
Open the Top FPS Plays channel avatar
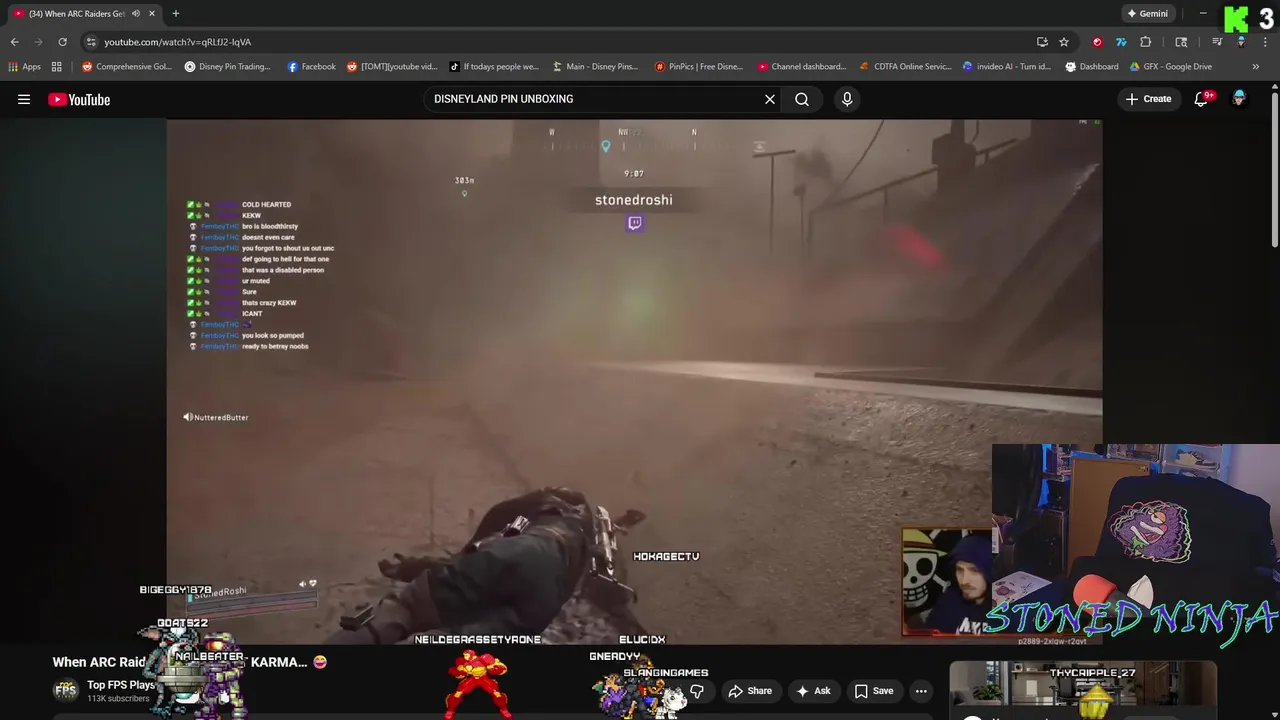point(66,690)
